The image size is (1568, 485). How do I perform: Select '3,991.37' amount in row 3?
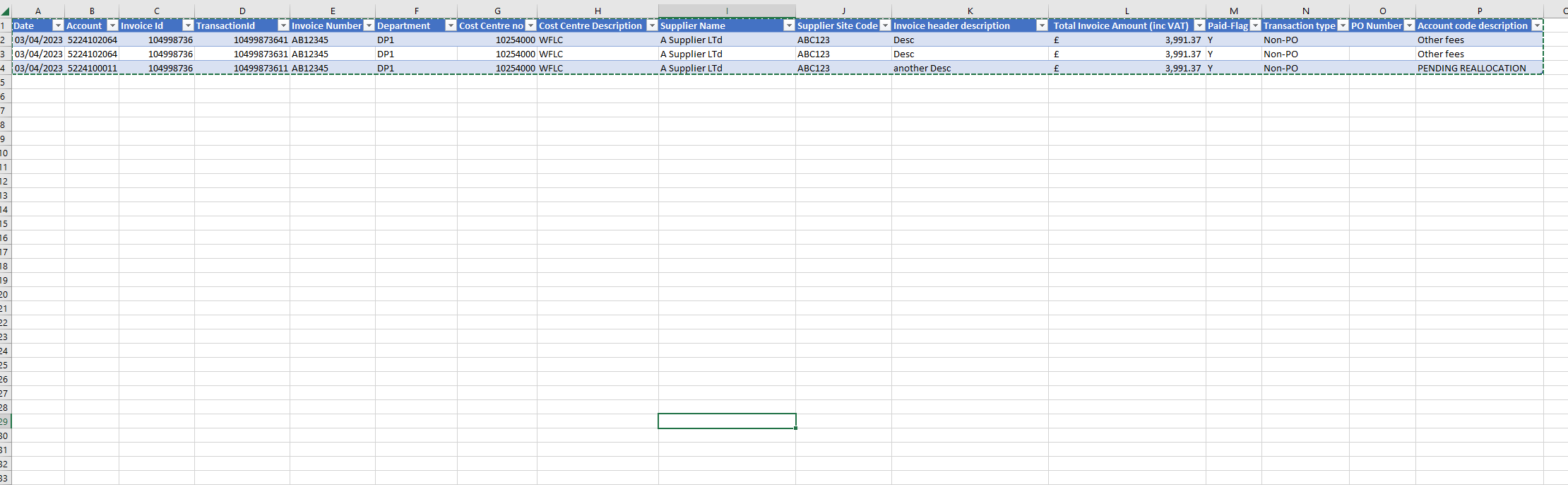click(x=1127, y=54)
